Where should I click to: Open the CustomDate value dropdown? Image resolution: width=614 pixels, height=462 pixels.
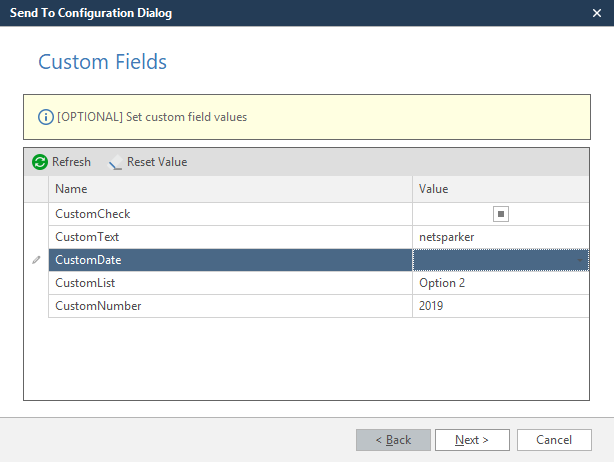(x=582, y=260)
